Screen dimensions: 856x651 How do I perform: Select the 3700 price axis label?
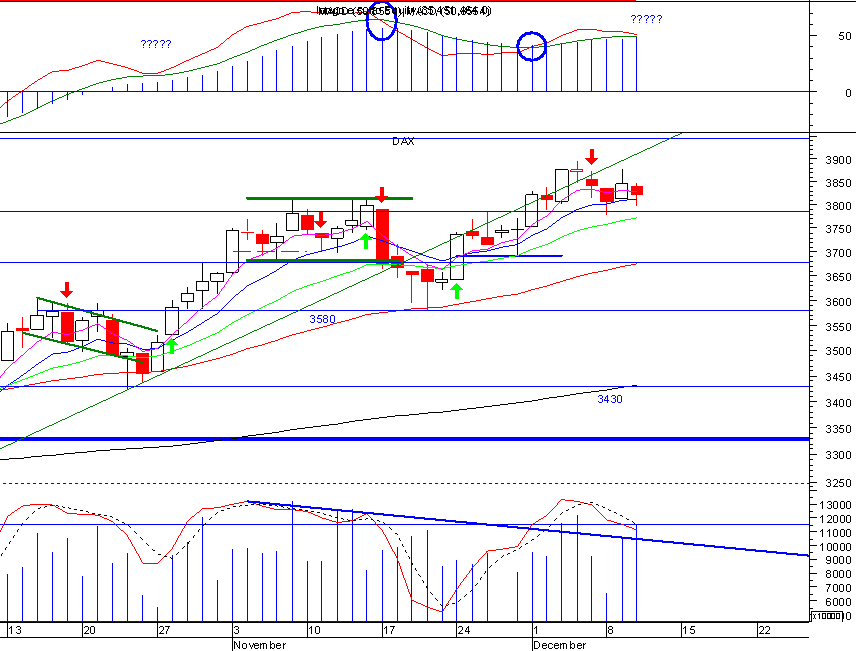(x=838, y=253)
